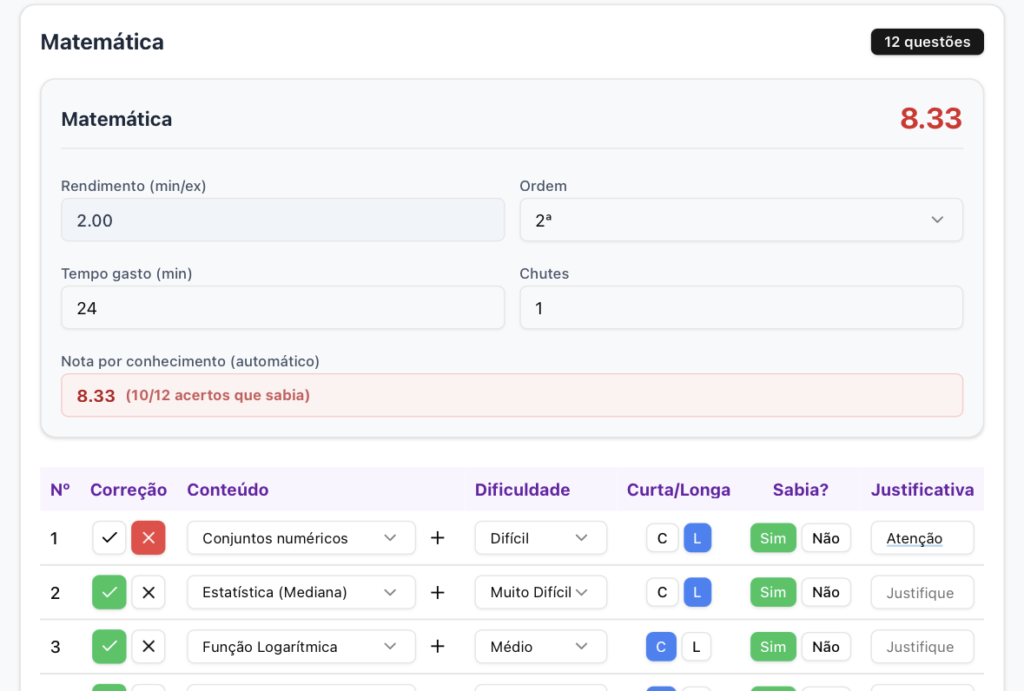Click the Tempo gasto field showing 24
This screenshot has width=1024, height=691.
coord(282,308)
